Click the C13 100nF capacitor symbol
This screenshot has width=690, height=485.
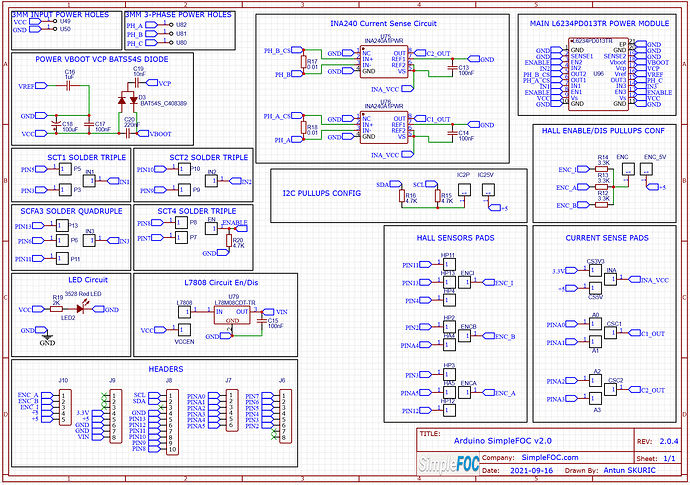click(452, 68)
